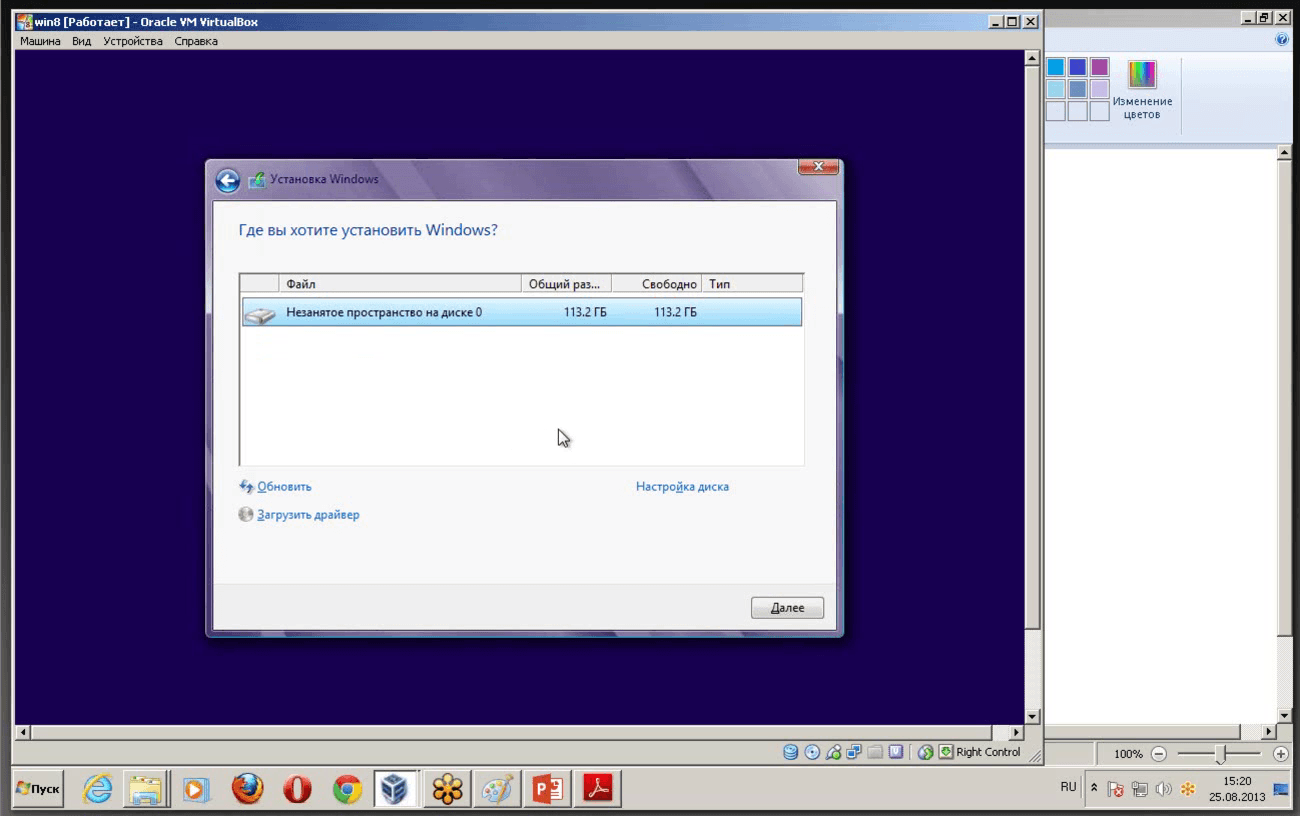Open Internet Explorer from the taskbar
Screen dimensions: 1300x816
[x=97, y=789]
